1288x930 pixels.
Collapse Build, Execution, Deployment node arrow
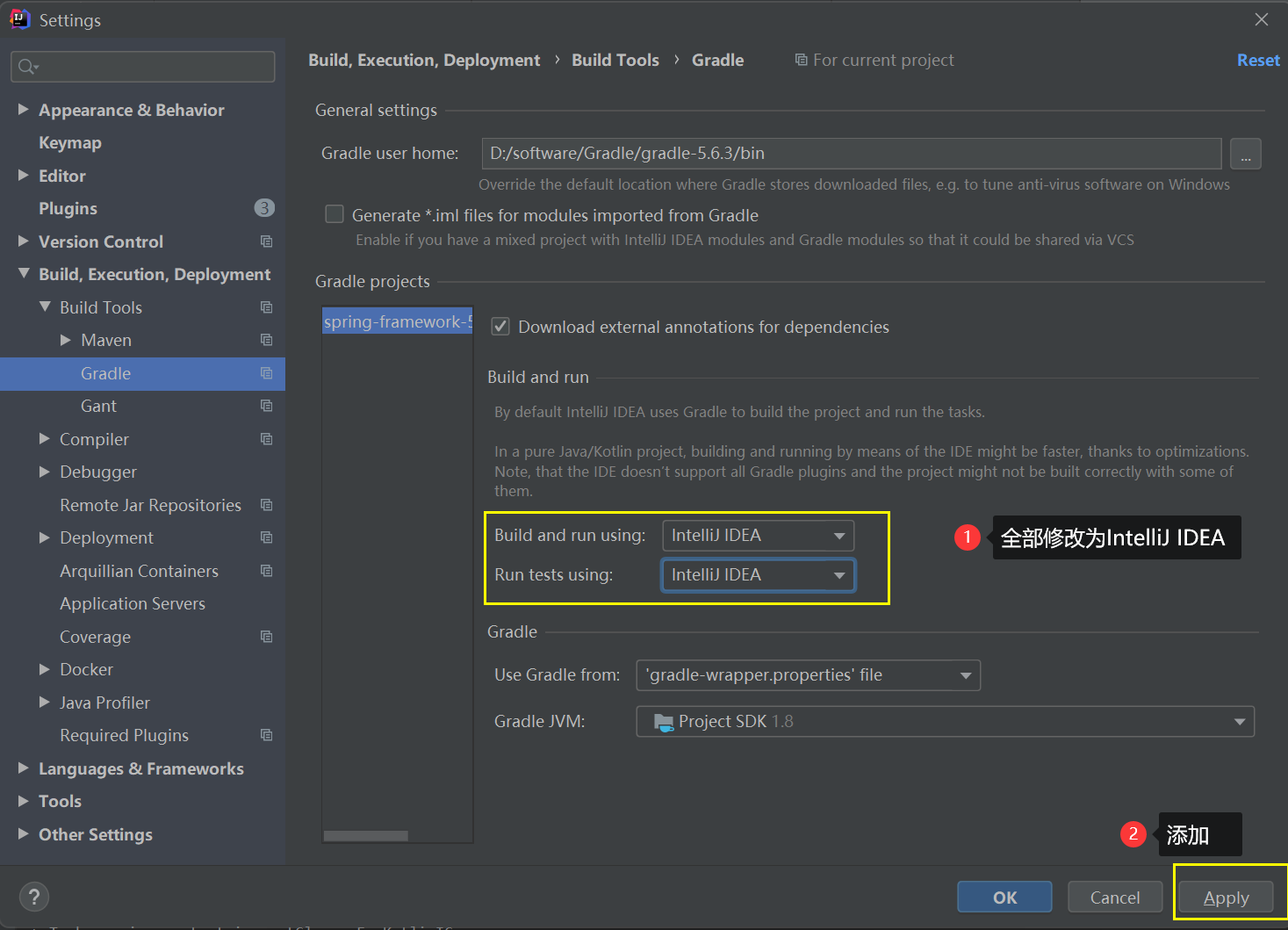24,274
